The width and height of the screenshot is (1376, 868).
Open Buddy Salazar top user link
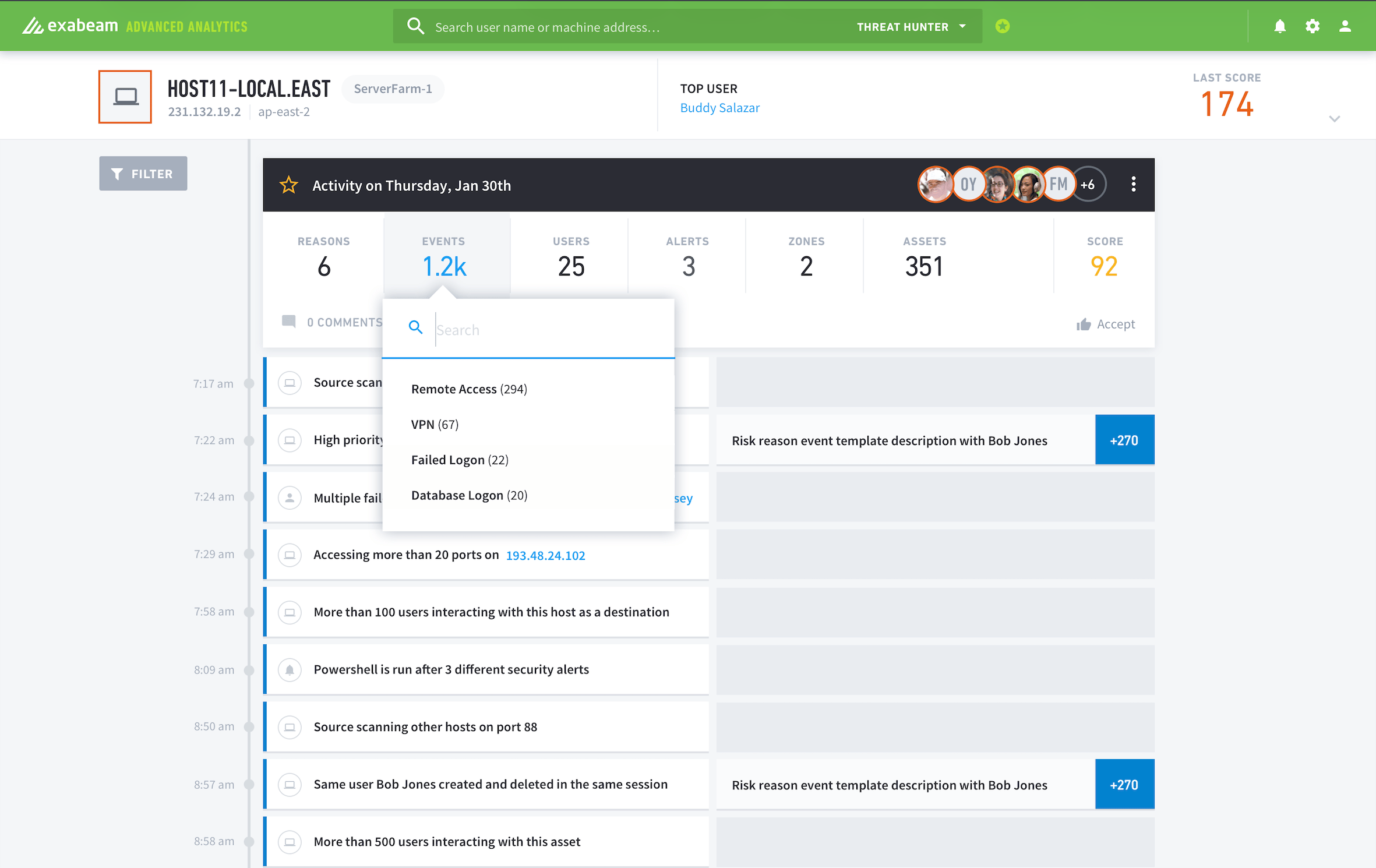pos(719,108)
